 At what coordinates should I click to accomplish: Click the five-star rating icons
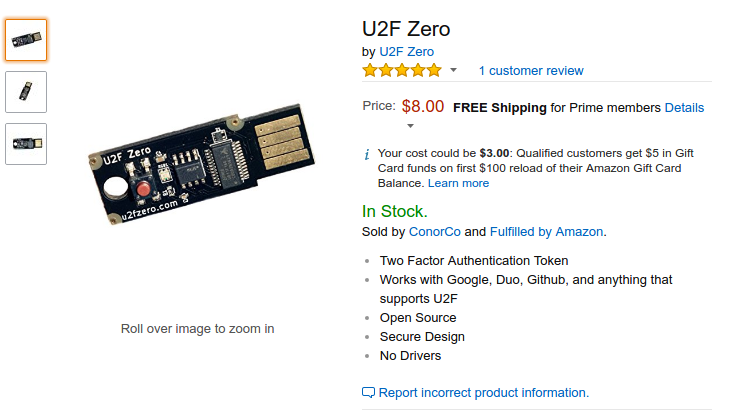(402, 70)
